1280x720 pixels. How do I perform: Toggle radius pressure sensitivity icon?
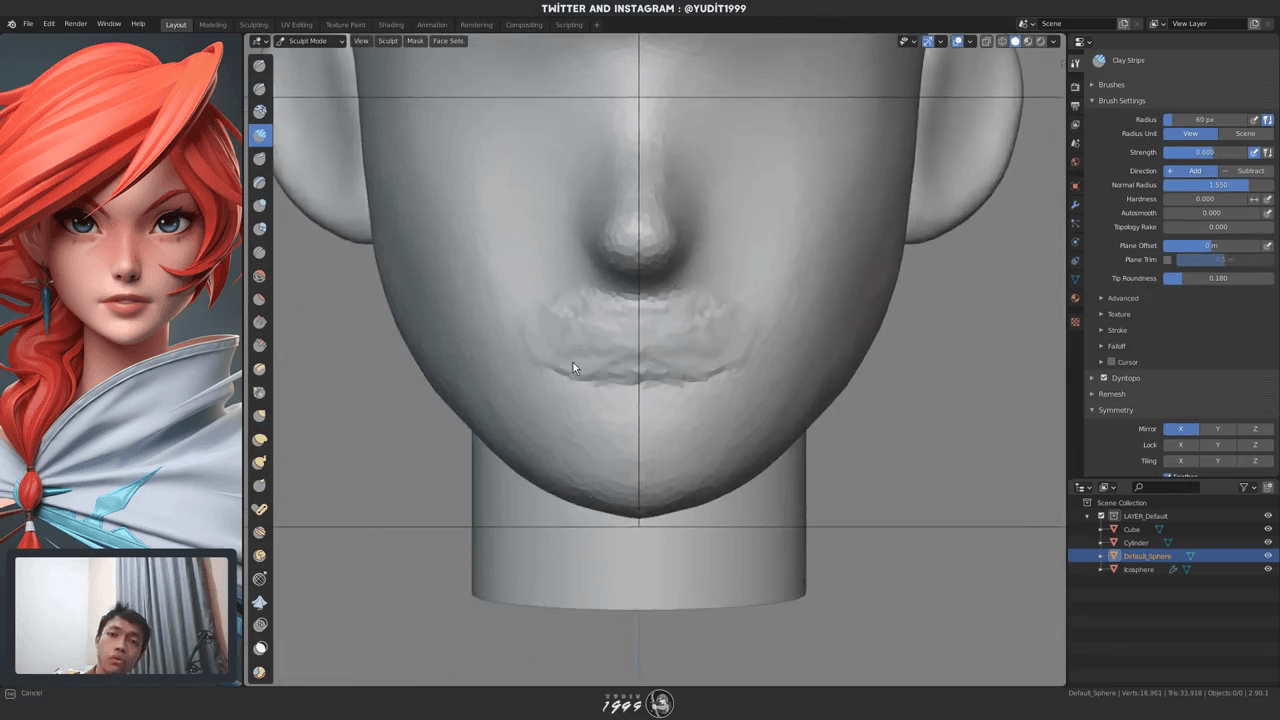pyautogui.click(x=1254, y=120)
